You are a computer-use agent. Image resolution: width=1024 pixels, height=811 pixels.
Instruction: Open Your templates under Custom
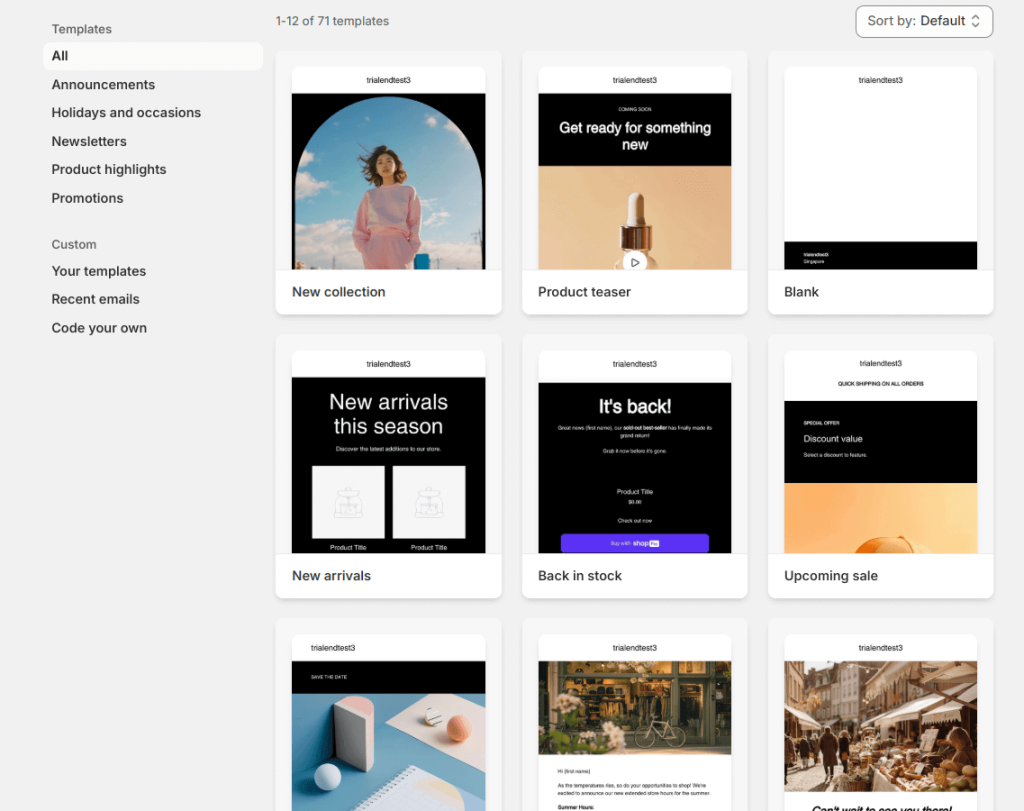(99, 271)
